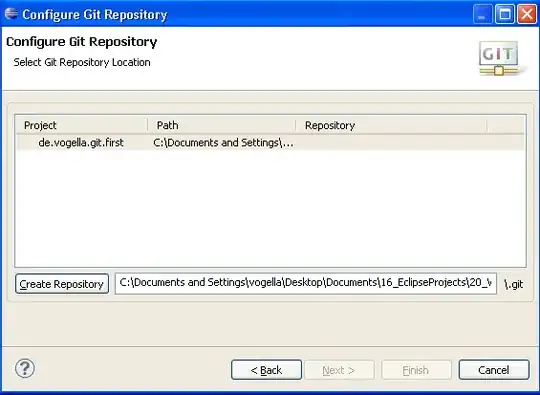
Task: Click the Eclipse icon in the title bar
Action: (x=11, y=14)
